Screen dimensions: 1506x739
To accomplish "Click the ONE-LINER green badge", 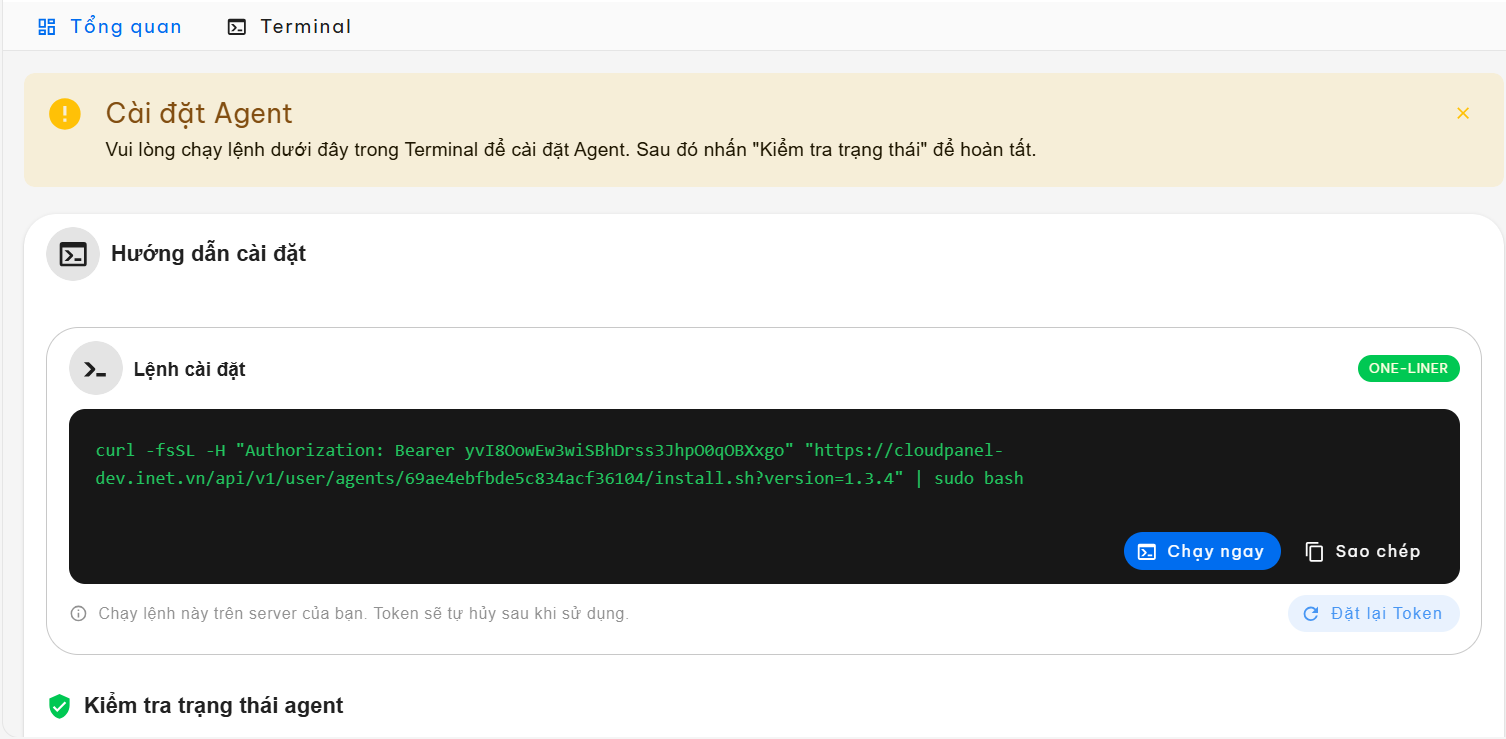I will 1408,368.
